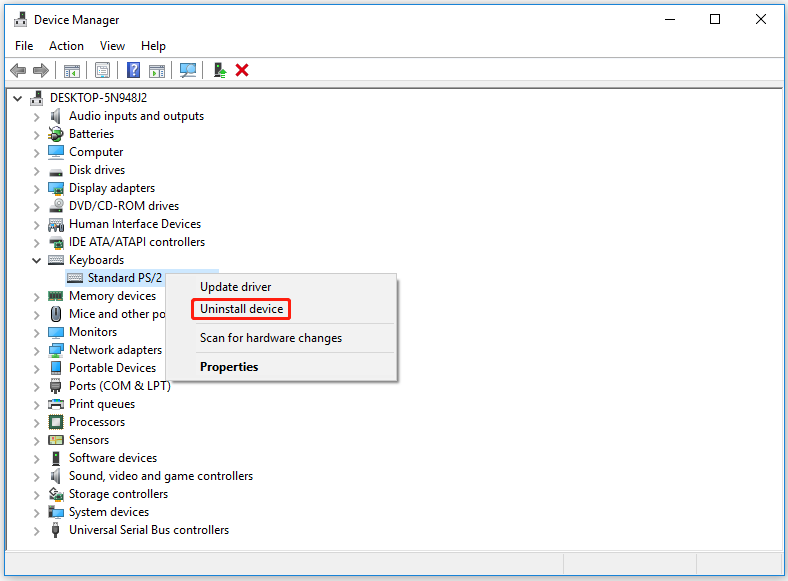Image resolution: width=788 pixels, height=581 pixels.
Task: Select the Display adapters label
Action: point(112,188)
